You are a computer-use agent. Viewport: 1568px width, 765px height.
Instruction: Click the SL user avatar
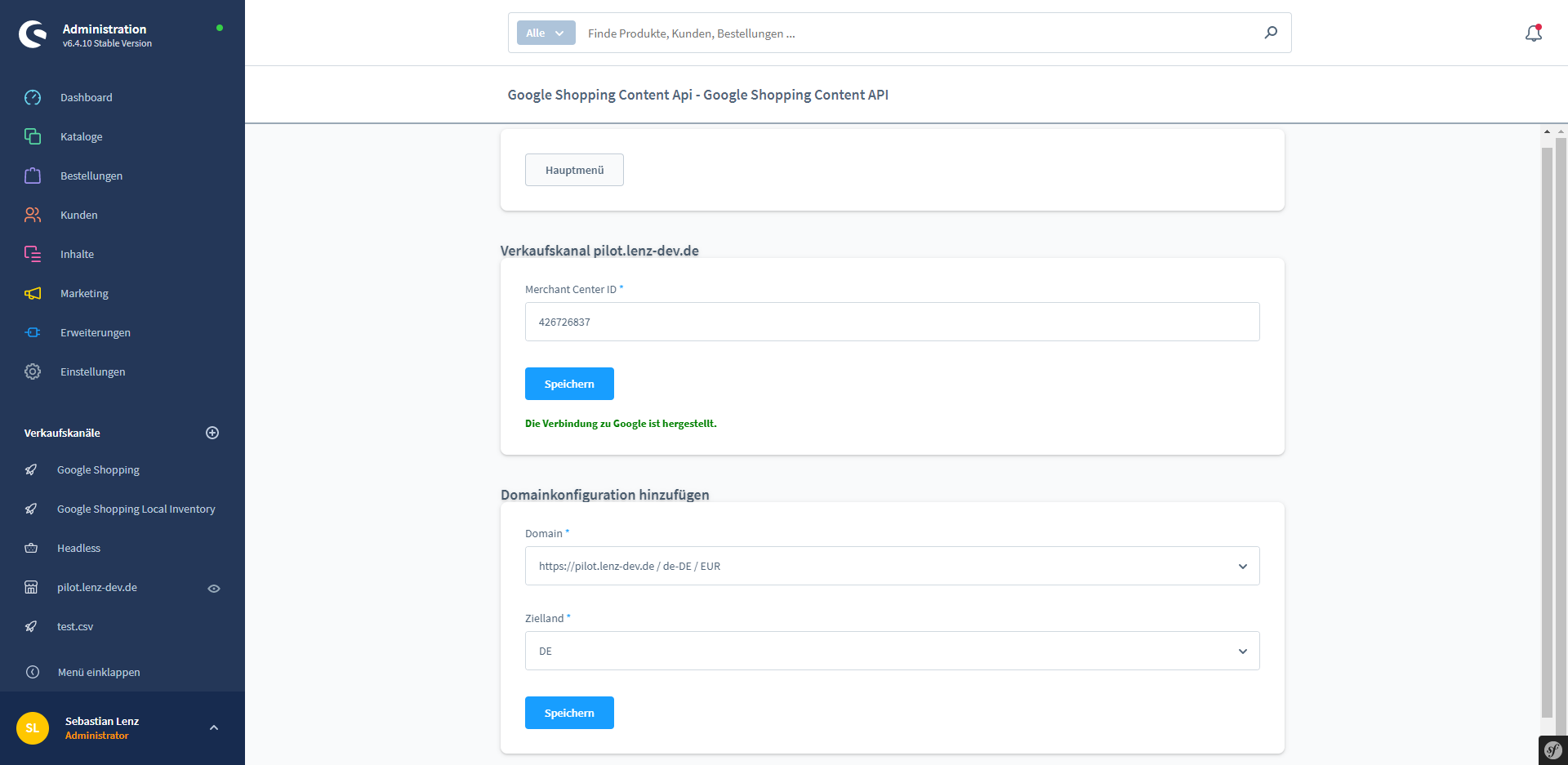pos(33,728)
